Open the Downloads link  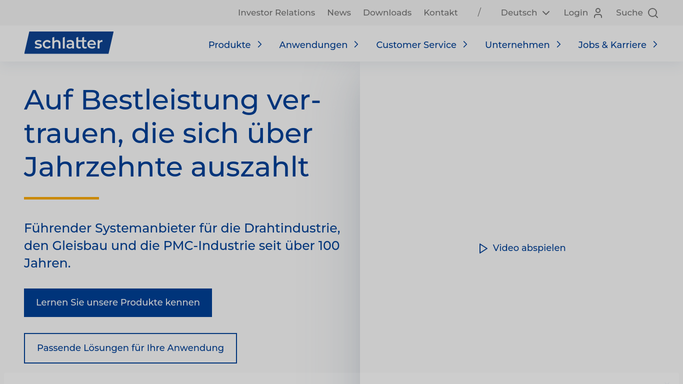[387, 13]
